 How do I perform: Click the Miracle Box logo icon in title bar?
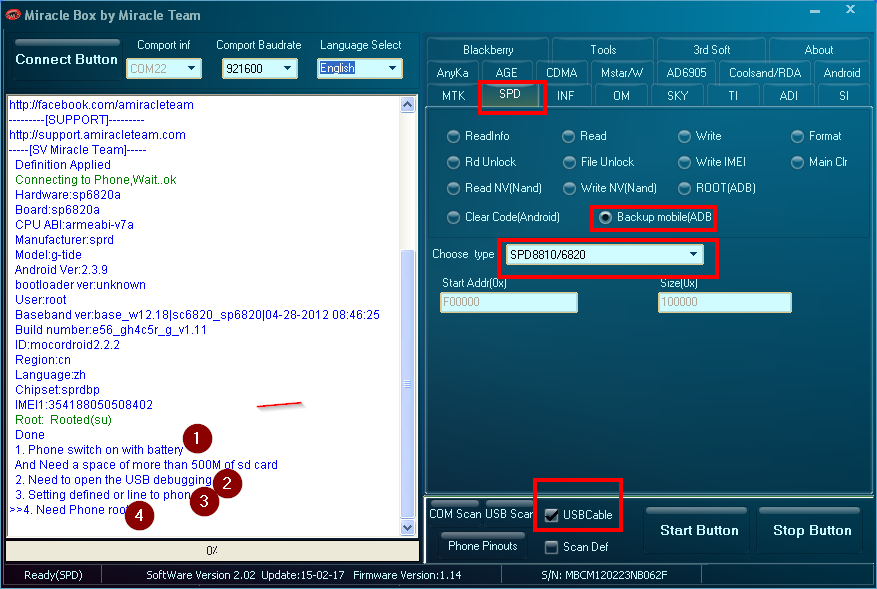coord(12,15)
